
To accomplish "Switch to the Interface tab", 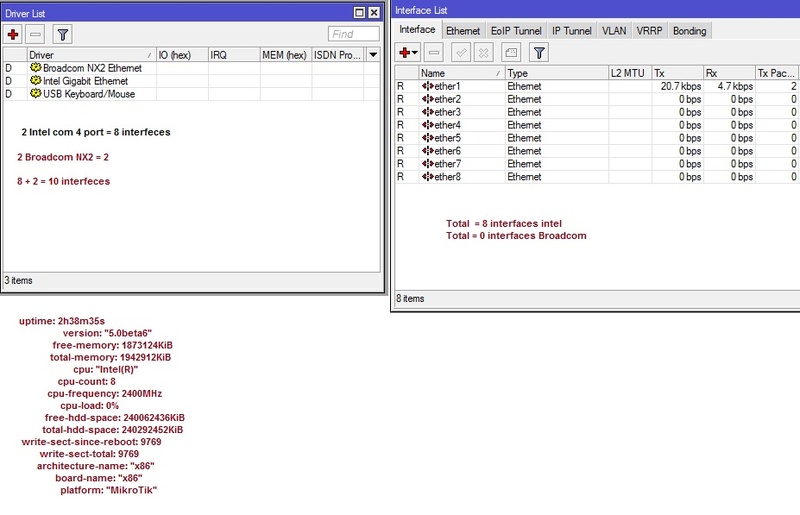I will coord(417,30).
